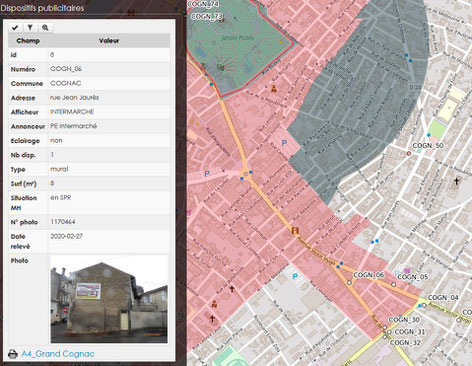Select the COGN_05 marker on the map

click(x=394, y=285)
